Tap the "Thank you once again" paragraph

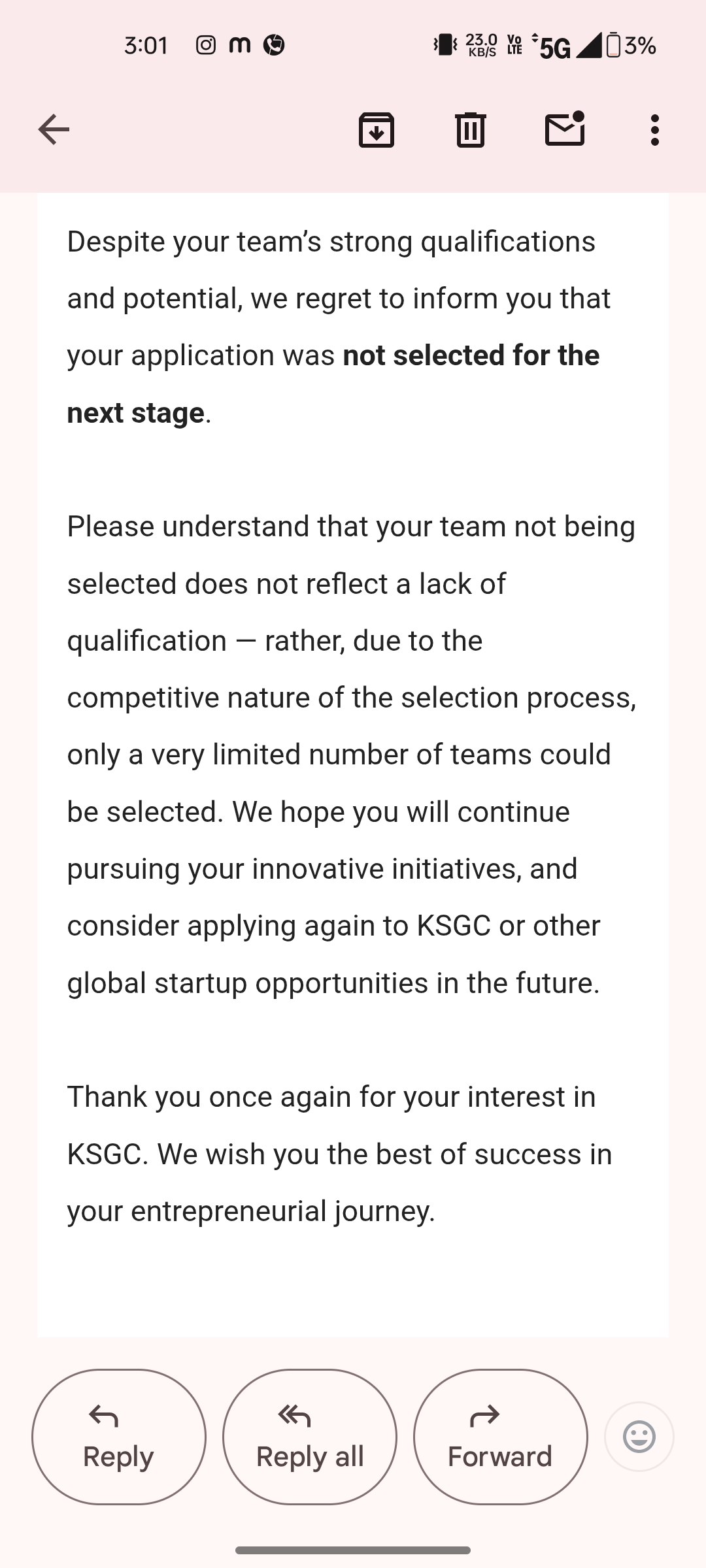pos(339,1154)
